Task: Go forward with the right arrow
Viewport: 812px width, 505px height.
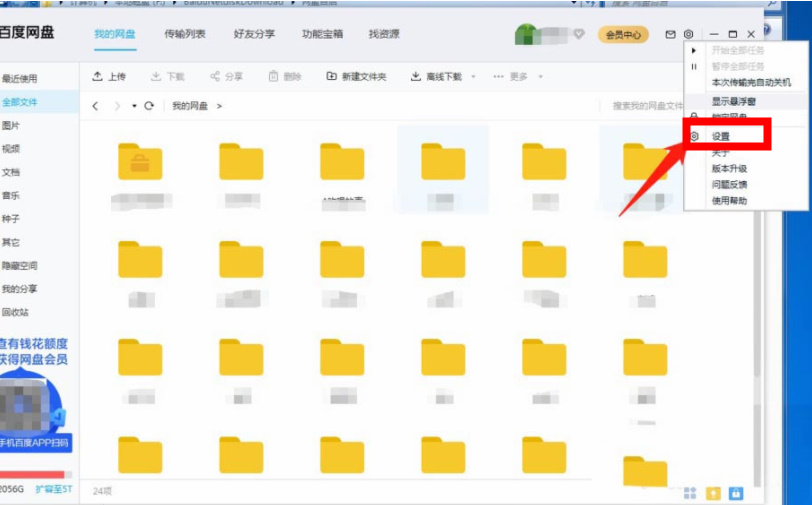Action: [117, 106]
